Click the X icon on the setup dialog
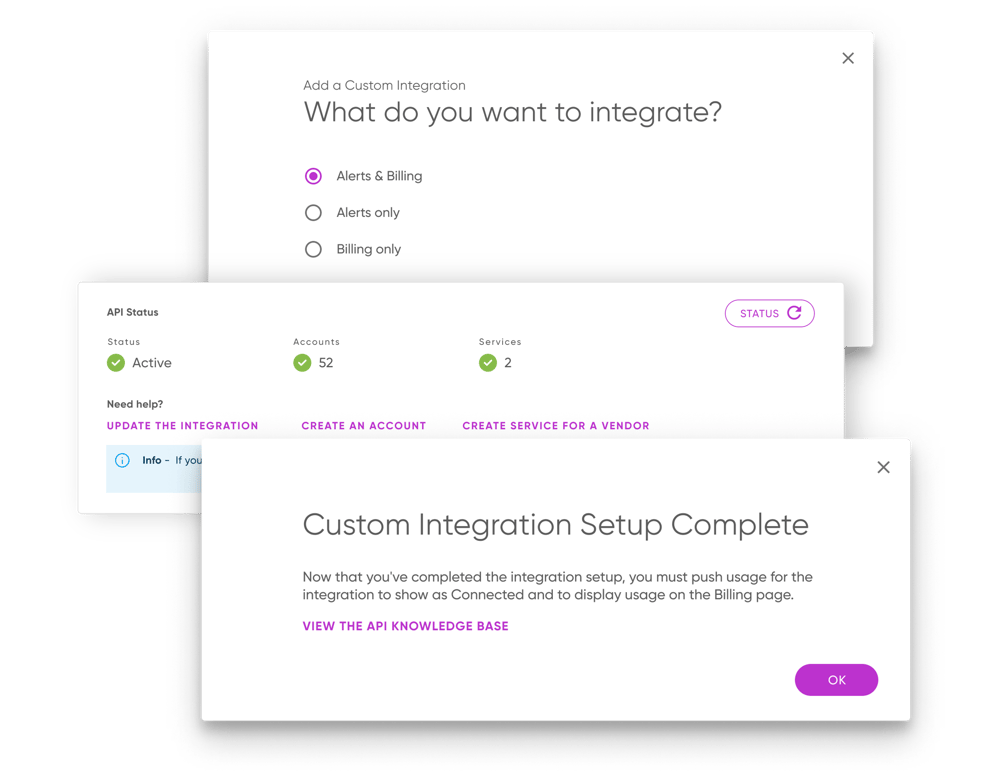1004x776 pixels. (x=883, y=467)
